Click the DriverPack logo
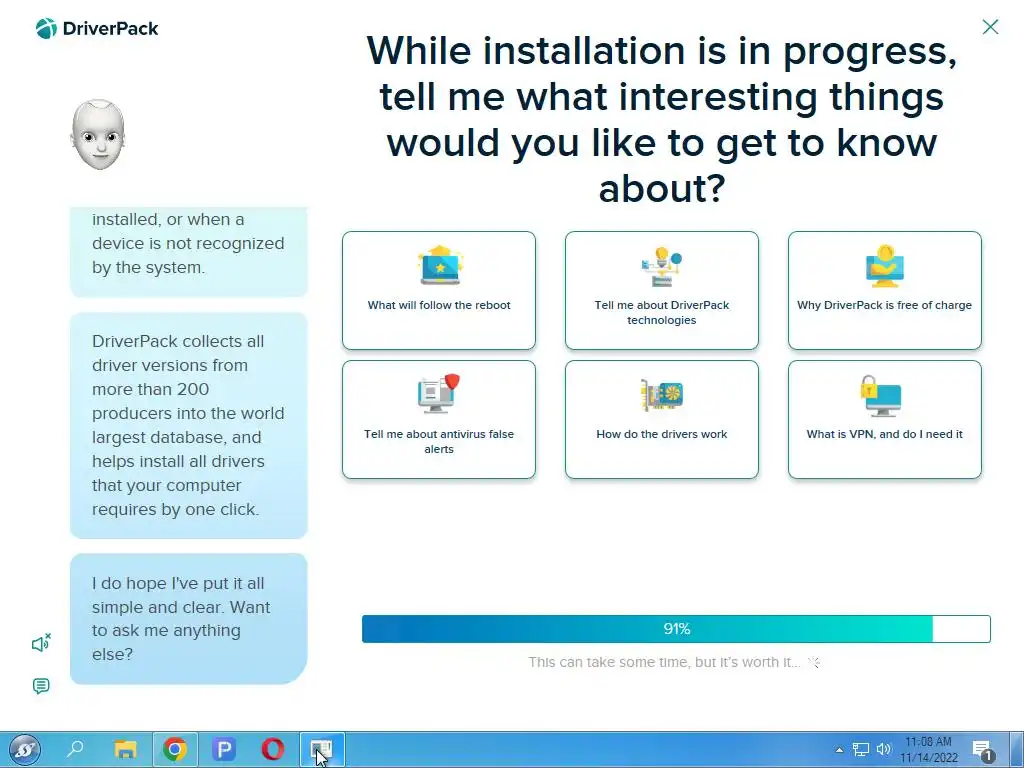The height and width of the screenshot is (768, 1024). (x=97, y=28)
